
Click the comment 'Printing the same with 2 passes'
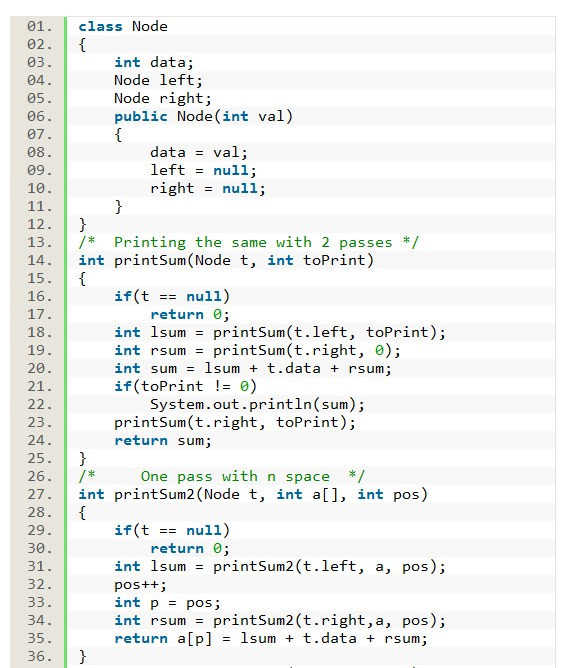pos(249,242)
